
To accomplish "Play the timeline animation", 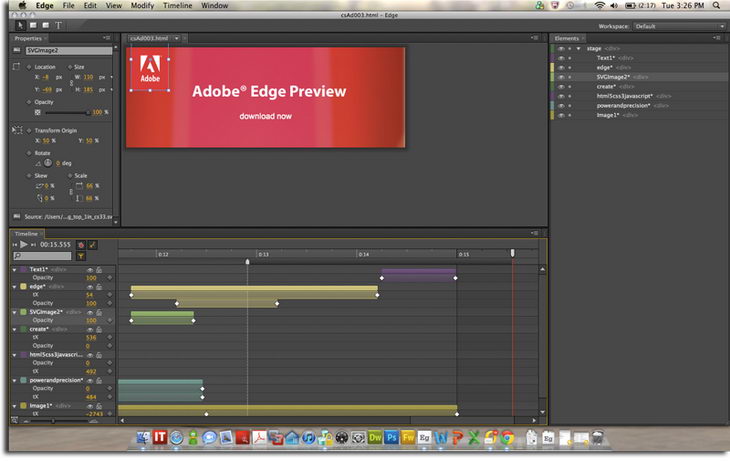I will (24, 244).
